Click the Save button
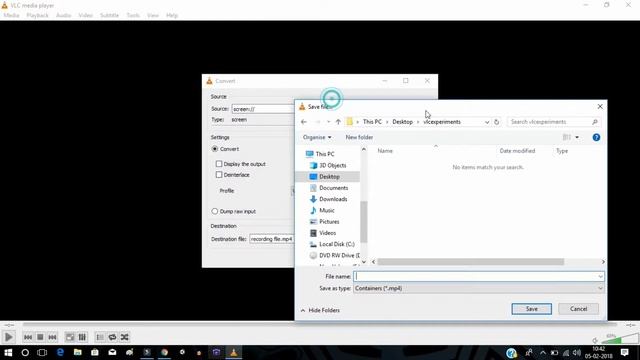640x360 pixels. 531,309
